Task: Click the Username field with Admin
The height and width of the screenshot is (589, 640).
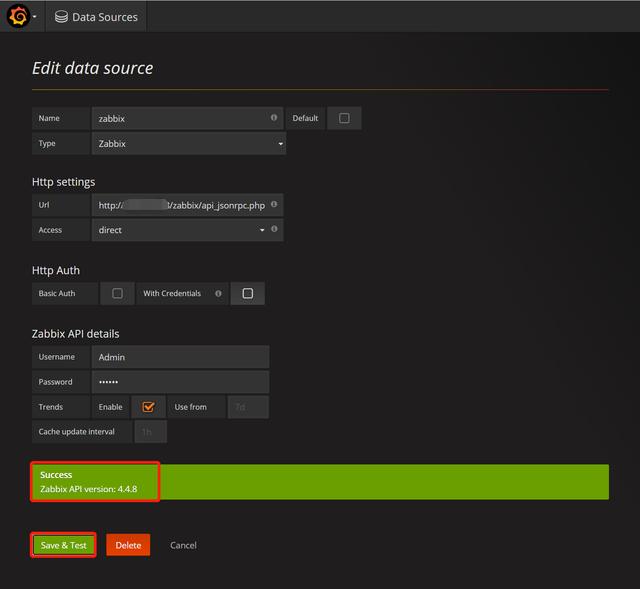Action: pyautogui.click(x=180, y=357)
